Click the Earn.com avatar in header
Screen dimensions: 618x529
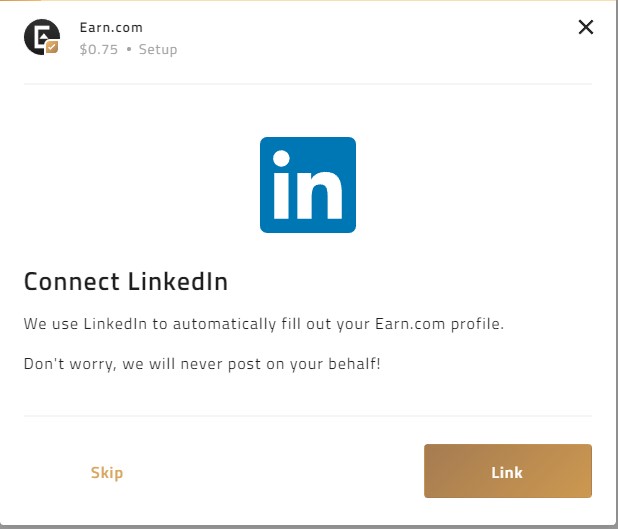(x=40, y=36)
